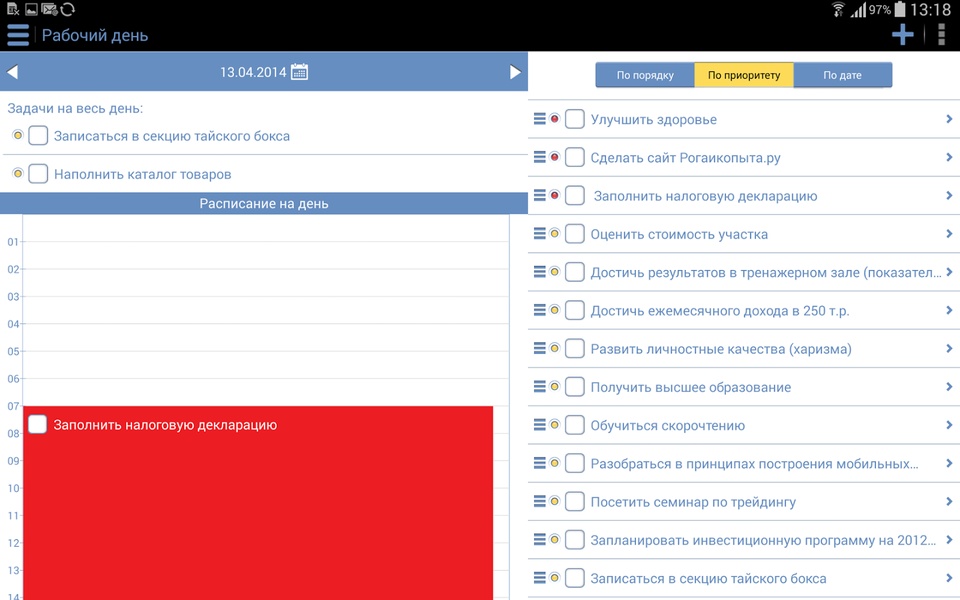This screenshot has height=600, width=960.
Task: Expand Улучшить здоровье with its chevron
Action: click(x=949, y=119)
